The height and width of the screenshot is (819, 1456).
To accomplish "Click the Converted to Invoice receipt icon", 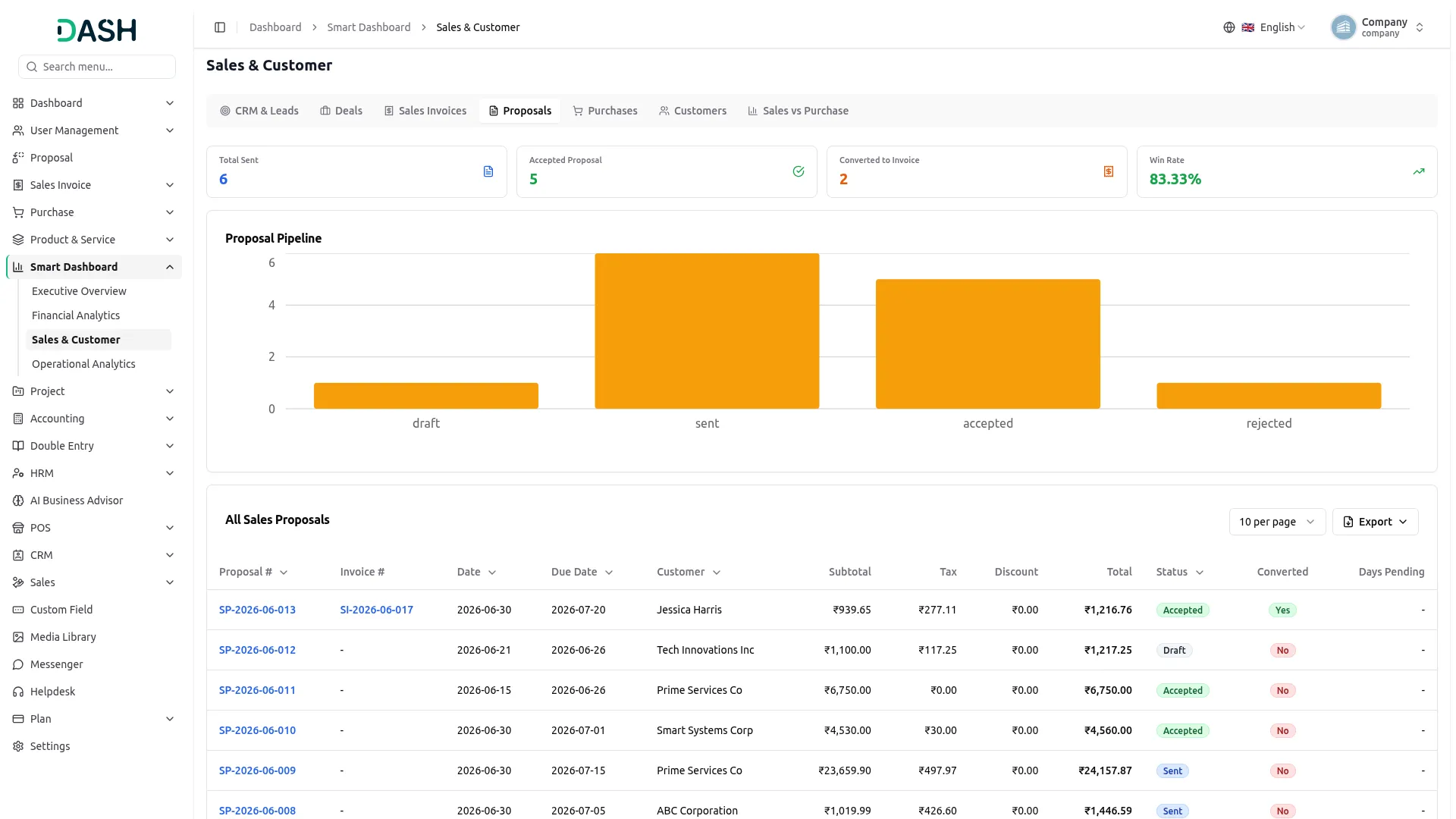I will point(1109,171).
